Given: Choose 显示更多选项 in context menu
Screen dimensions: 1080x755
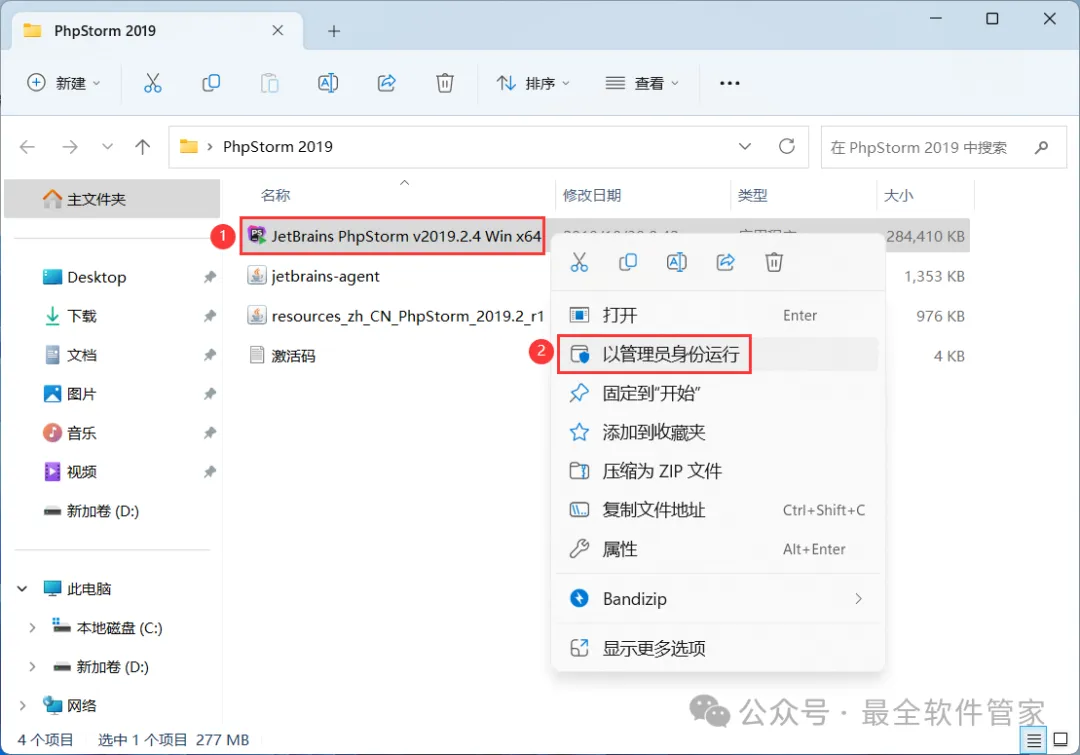Looking at the screenshot, I should click(718, 648).
